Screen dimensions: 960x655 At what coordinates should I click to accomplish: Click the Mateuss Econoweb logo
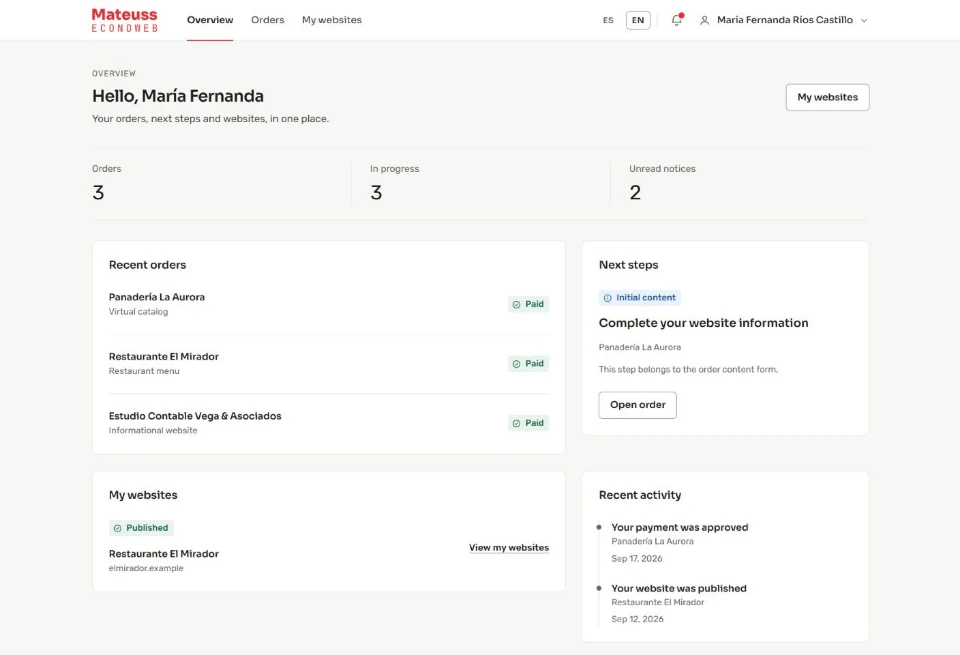124,20
